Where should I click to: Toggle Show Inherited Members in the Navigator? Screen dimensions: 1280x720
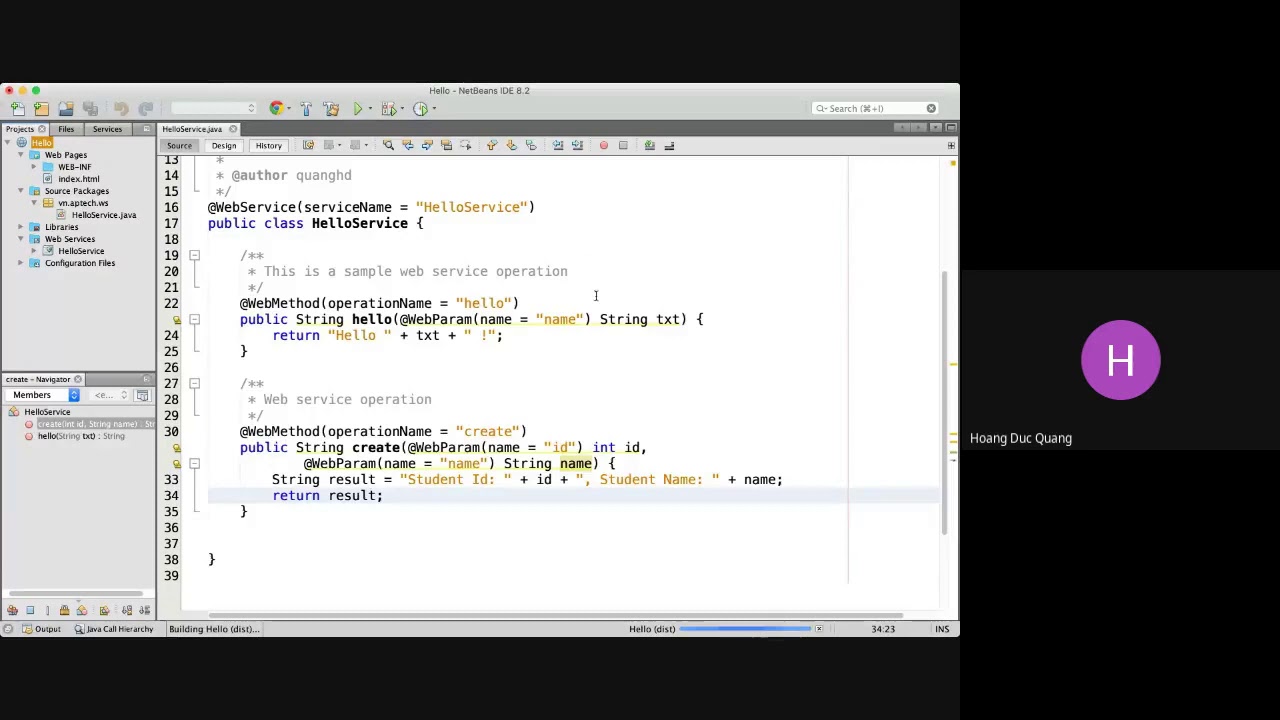[12, 610]
